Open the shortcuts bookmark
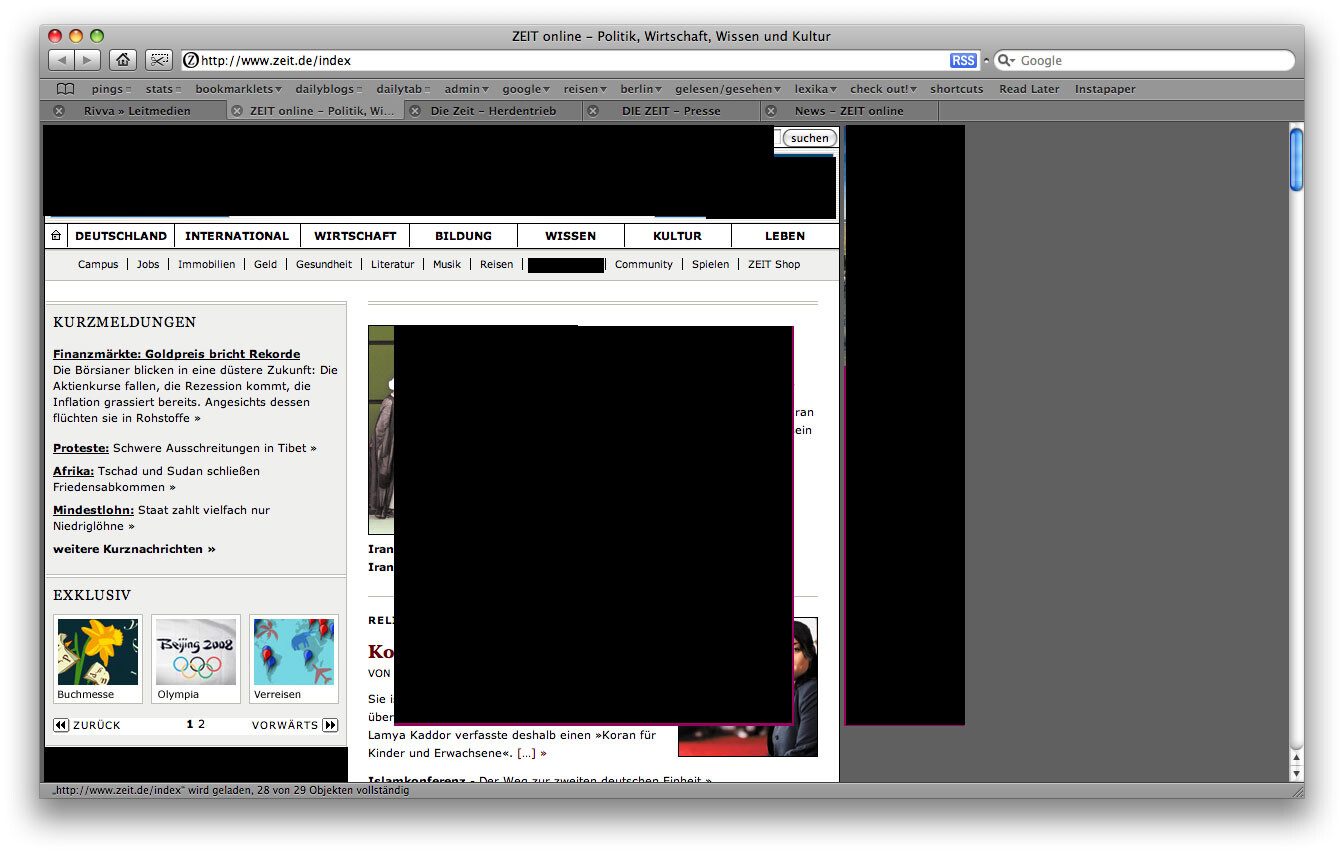This screenshot has width=1344, height=853. click(957, 89)
